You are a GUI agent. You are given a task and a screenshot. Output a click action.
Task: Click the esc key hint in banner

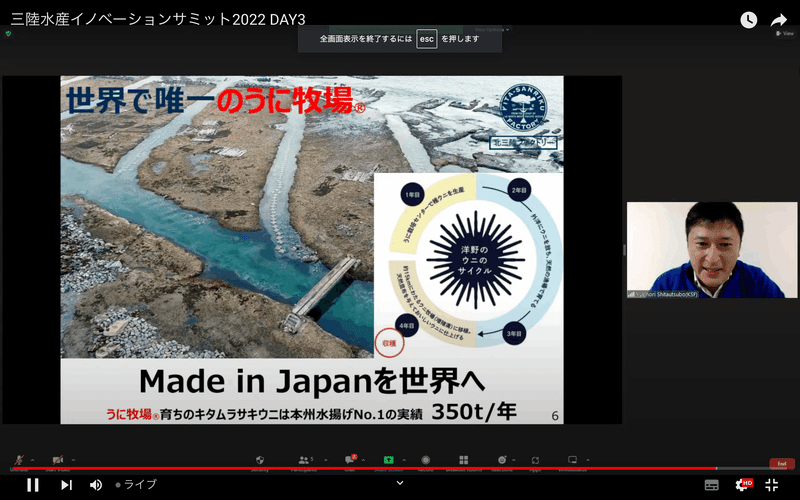pos(427,39)
